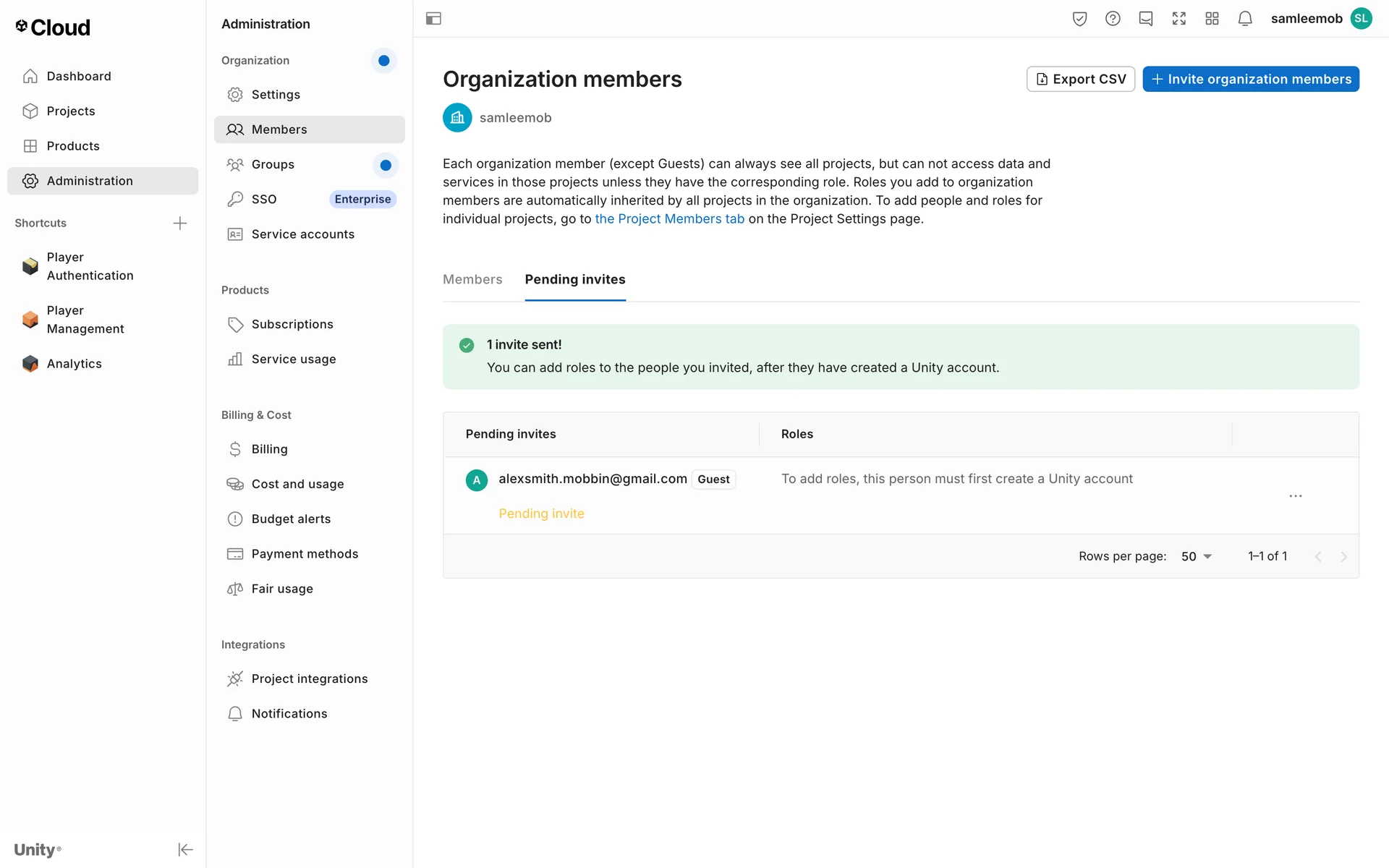Switch to the Members tab

tap(472, 279)
